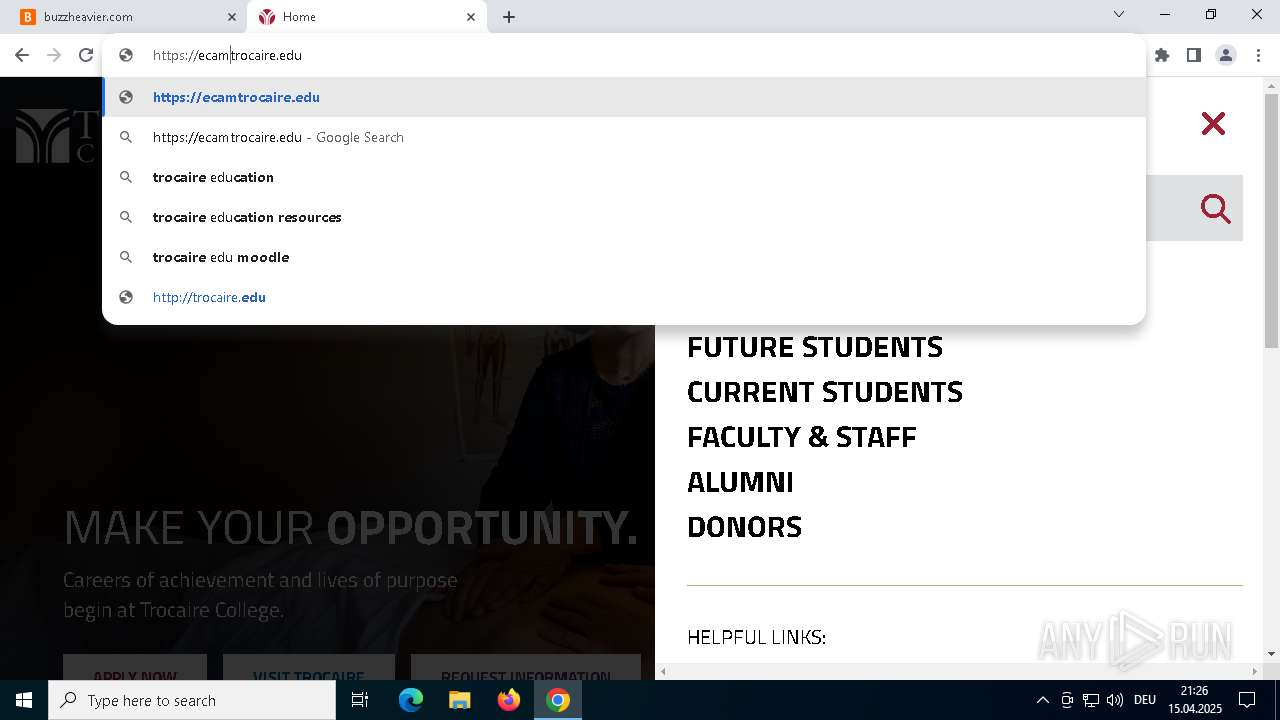Select the Google Search suggestion for ecamtrocaire.edu
Screen dimensions: 1280x720
624,137
